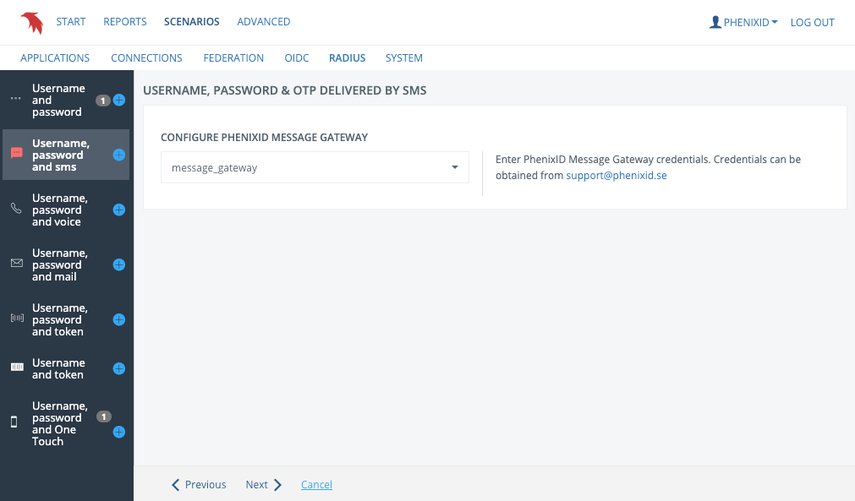Viewport: 855px width, 501px height.
Task: Switch to the OIDC tab
Action: tap(297, 58)
